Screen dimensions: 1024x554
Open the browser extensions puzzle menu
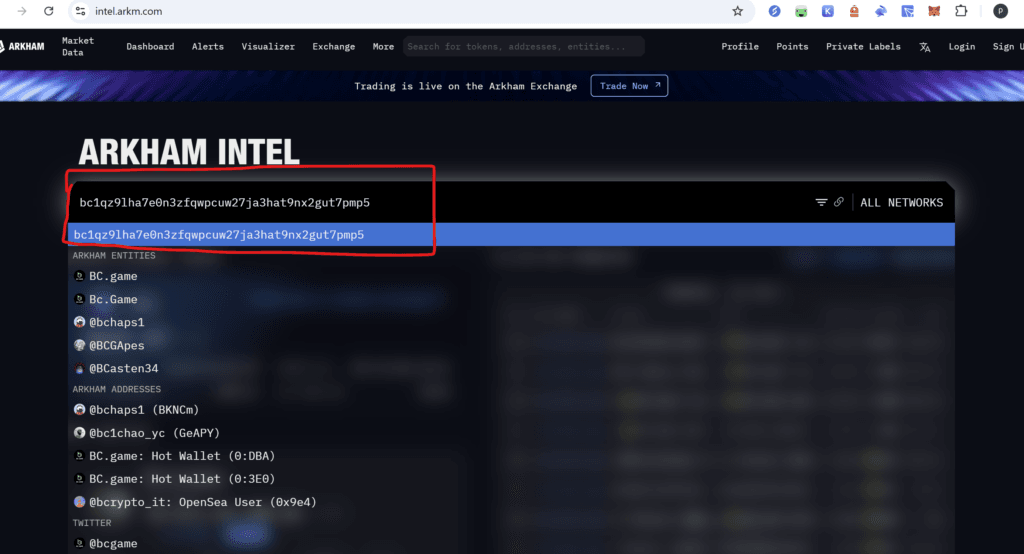tap(961, 11)
